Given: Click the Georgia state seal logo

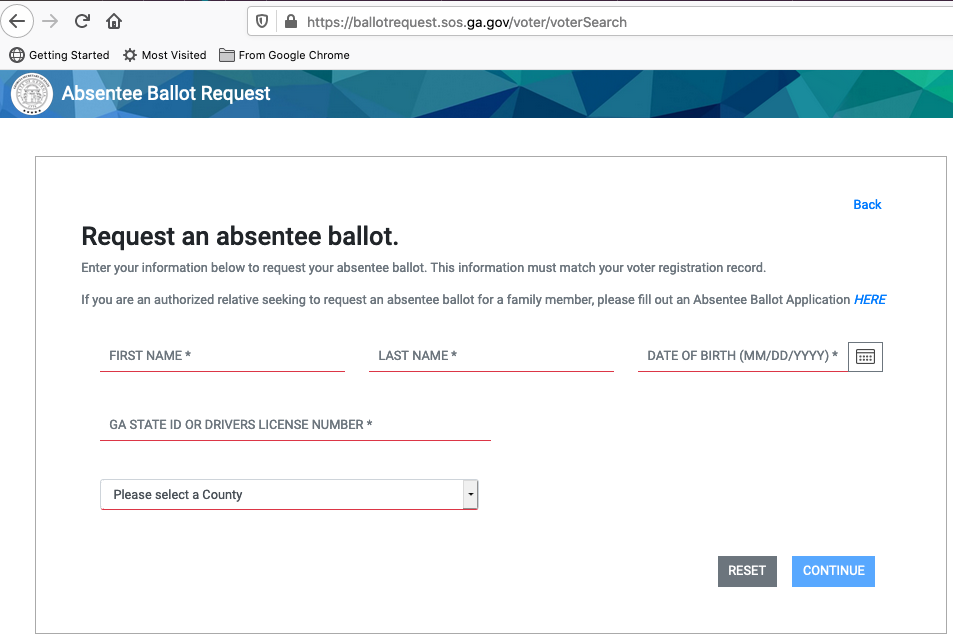Looking at the screenshot, I should pos(32,94).
